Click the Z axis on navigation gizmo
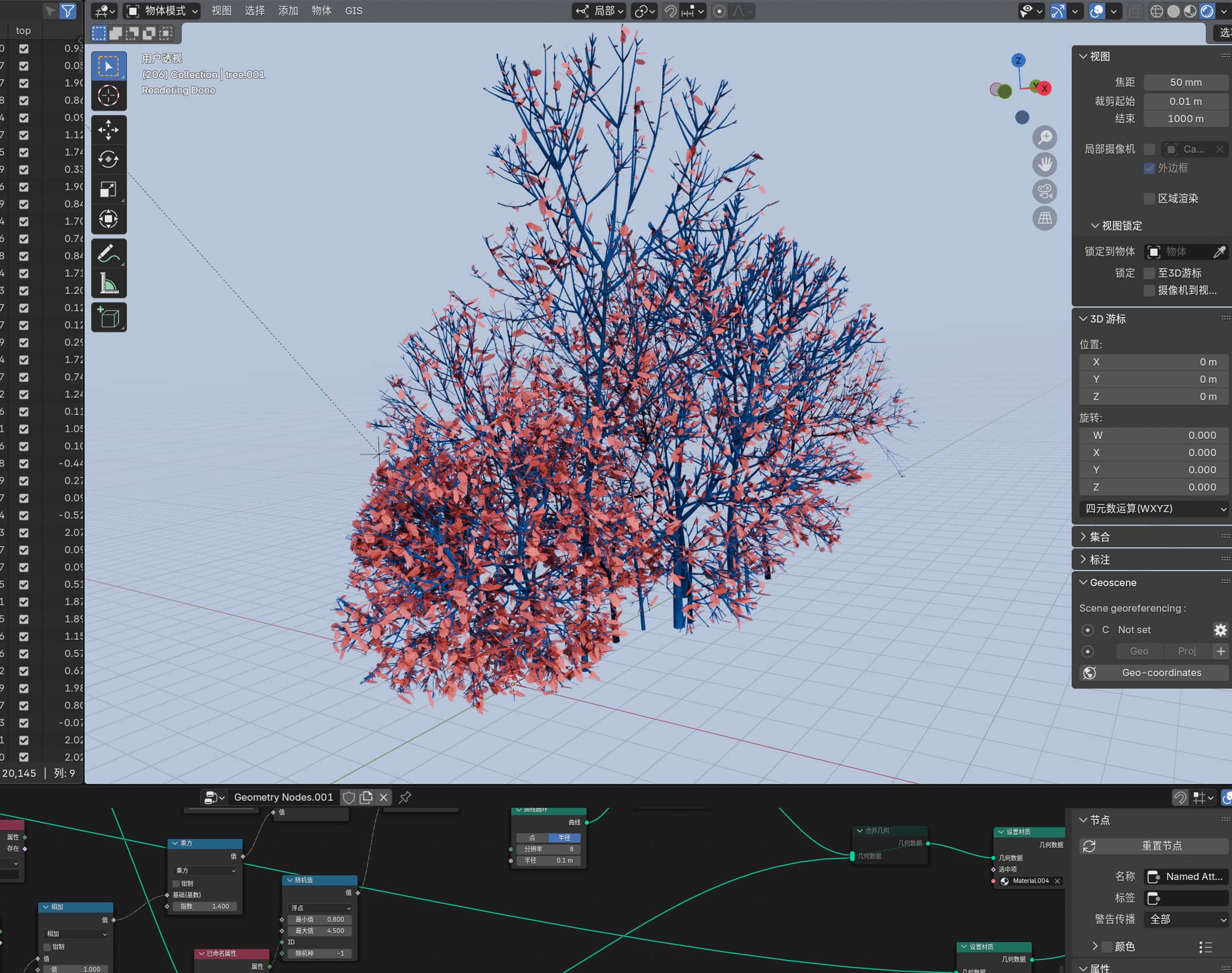This screenshot has height=973, width=1232. tap(1019, 60)
